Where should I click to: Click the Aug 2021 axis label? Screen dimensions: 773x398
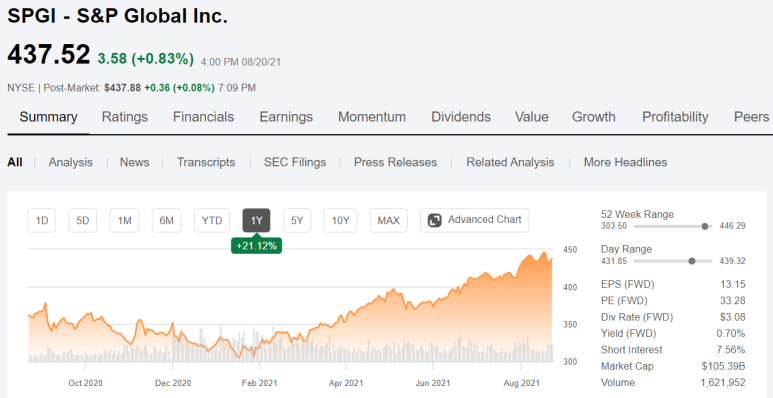click(522, 383)
